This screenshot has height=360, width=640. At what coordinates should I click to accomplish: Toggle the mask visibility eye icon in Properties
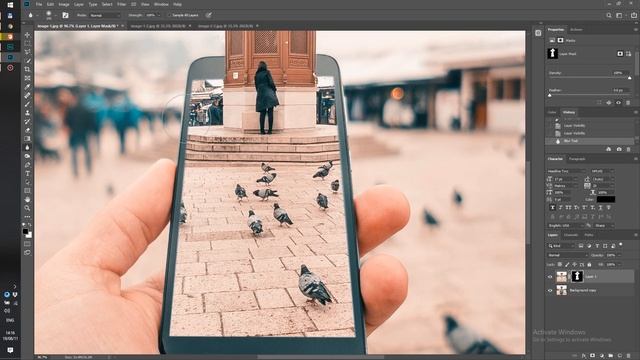618,103
